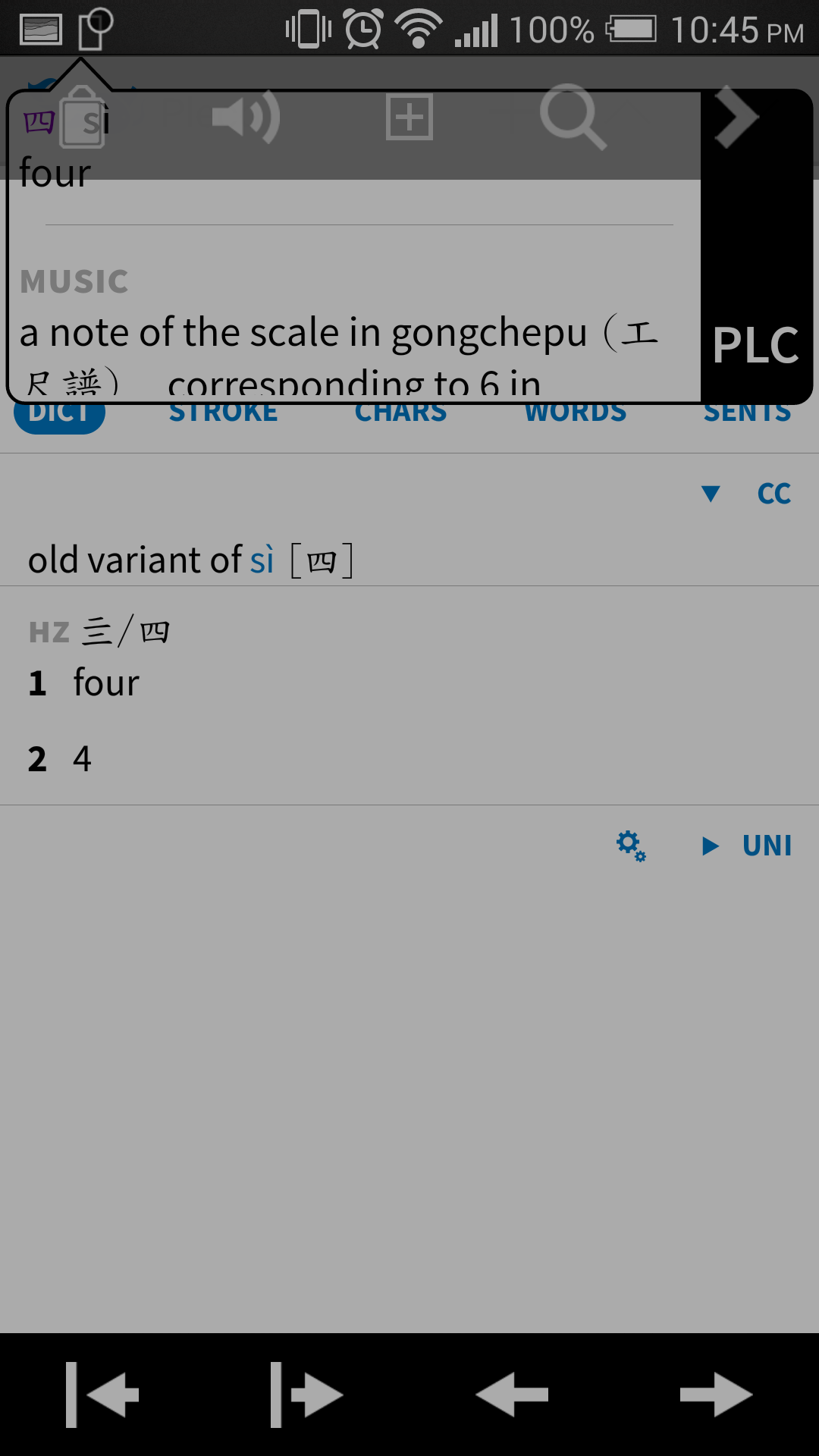
Task: Jump to last entry with bar-right arrow
Action: (x=307, y=1395)
